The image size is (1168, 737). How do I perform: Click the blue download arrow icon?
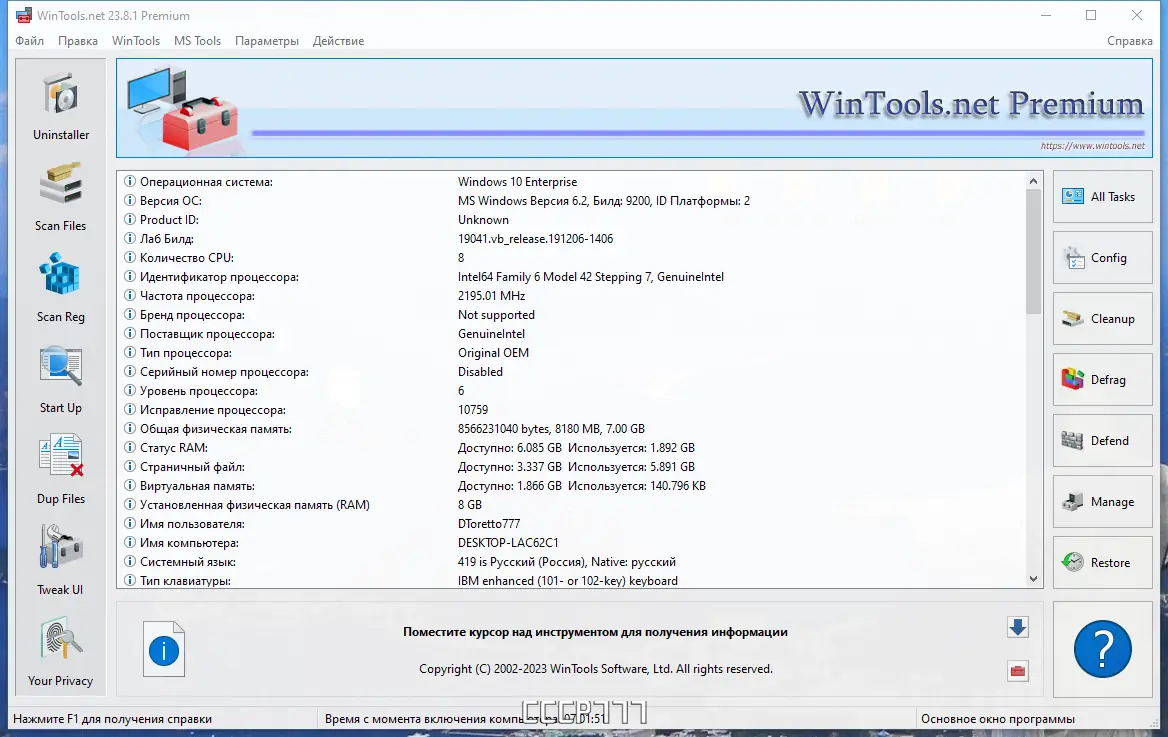click(1017, 627)
